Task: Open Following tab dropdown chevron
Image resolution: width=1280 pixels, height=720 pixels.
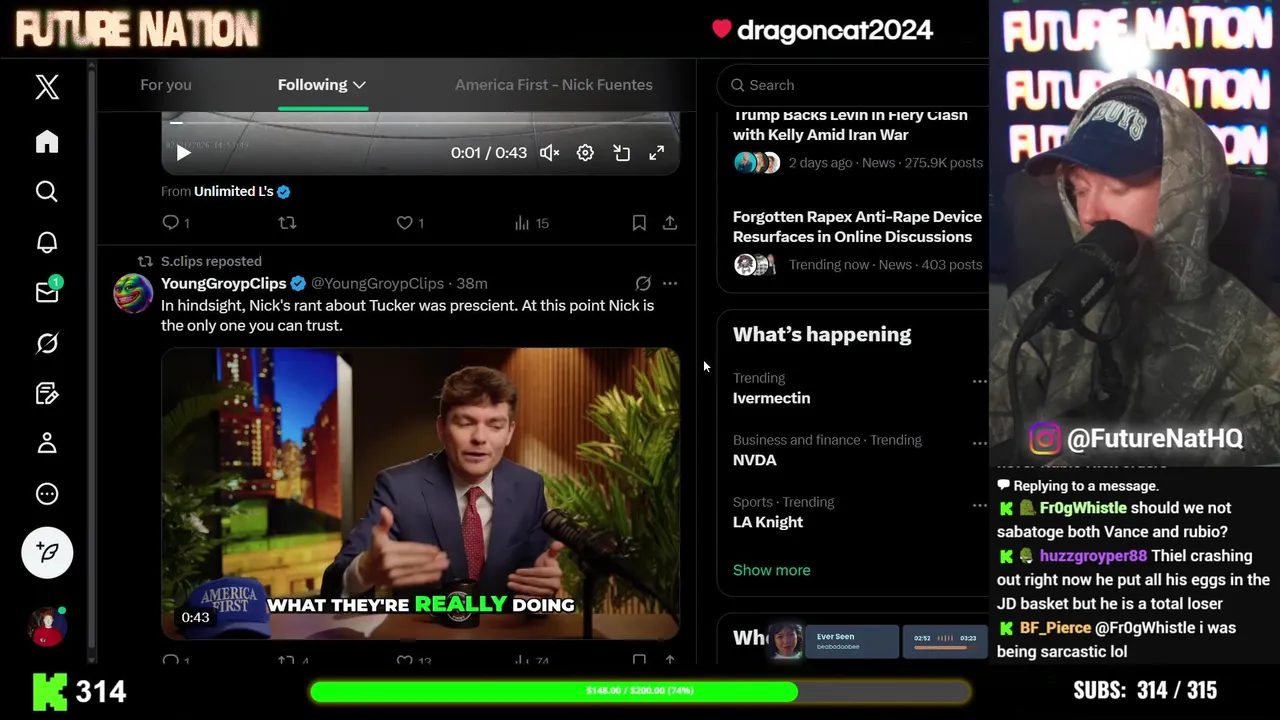Action: (x=359, y=85)
